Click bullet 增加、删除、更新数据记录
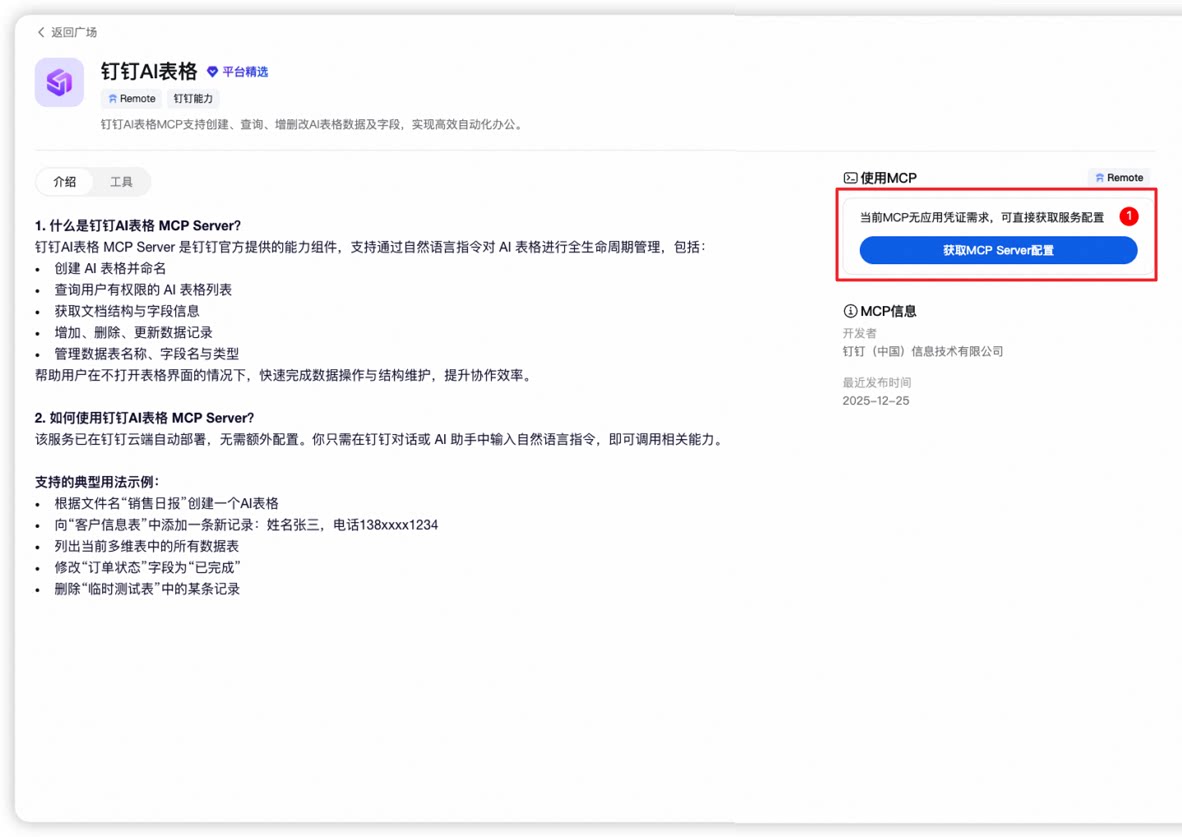The height and width of the screenshot is (837, 1182). pos(133,333)
